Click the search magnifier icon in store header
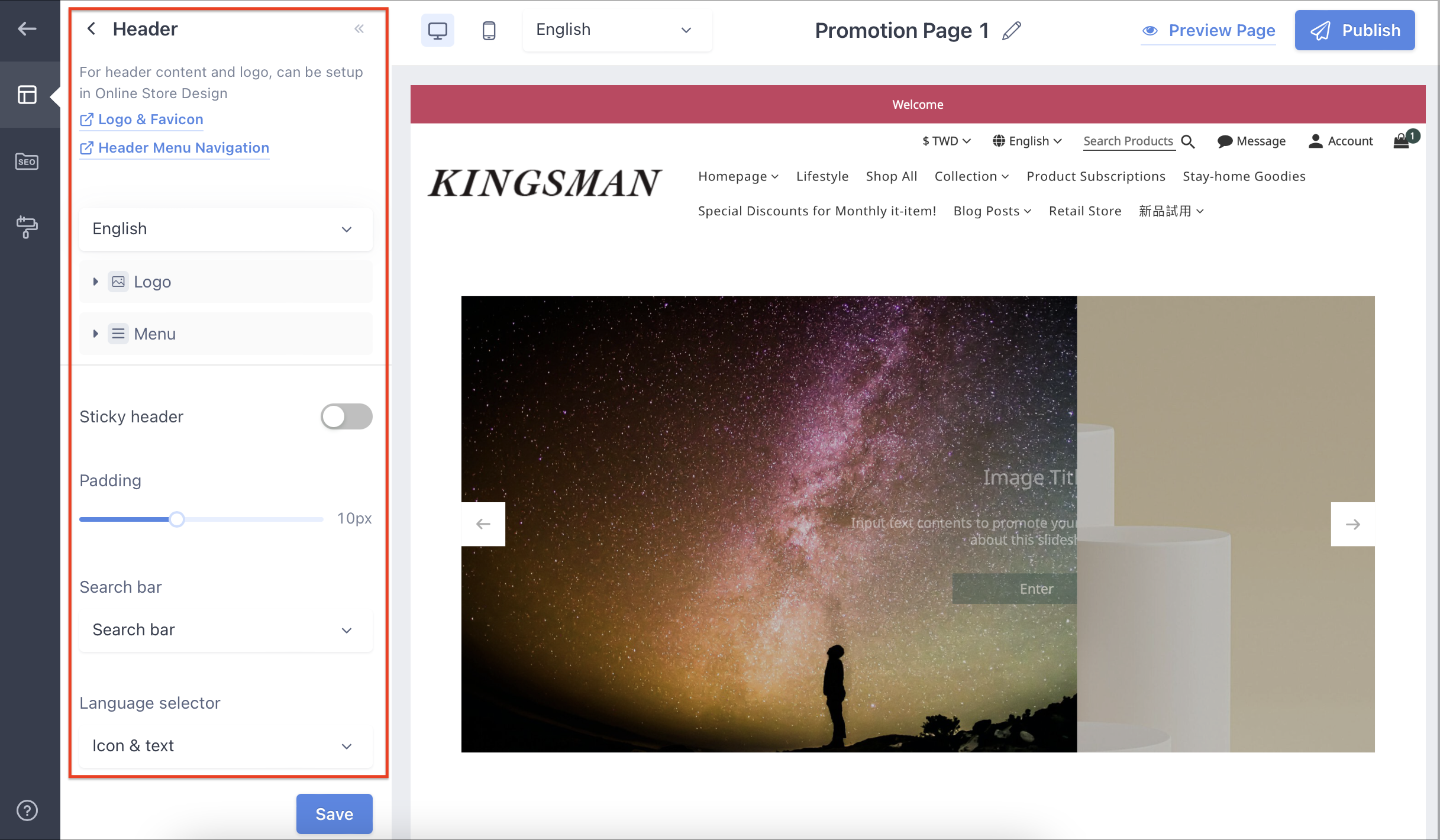The image size is (1440, 840). tap(1187, 141)
